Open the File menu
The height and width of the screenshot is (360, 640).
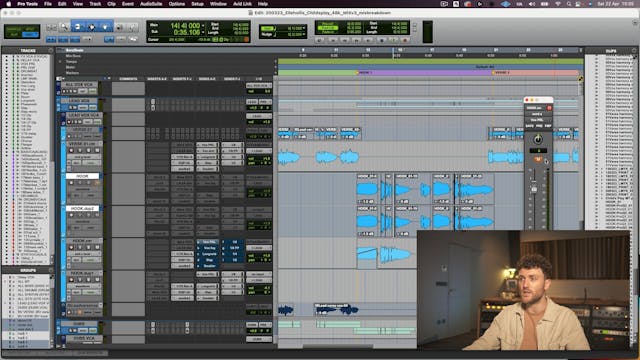[x=48, y=4]
